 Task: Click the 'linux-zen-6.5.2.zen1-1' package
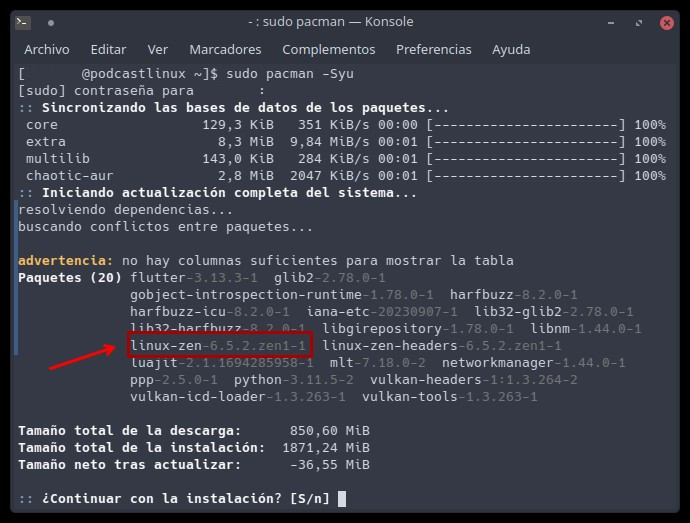218,346
